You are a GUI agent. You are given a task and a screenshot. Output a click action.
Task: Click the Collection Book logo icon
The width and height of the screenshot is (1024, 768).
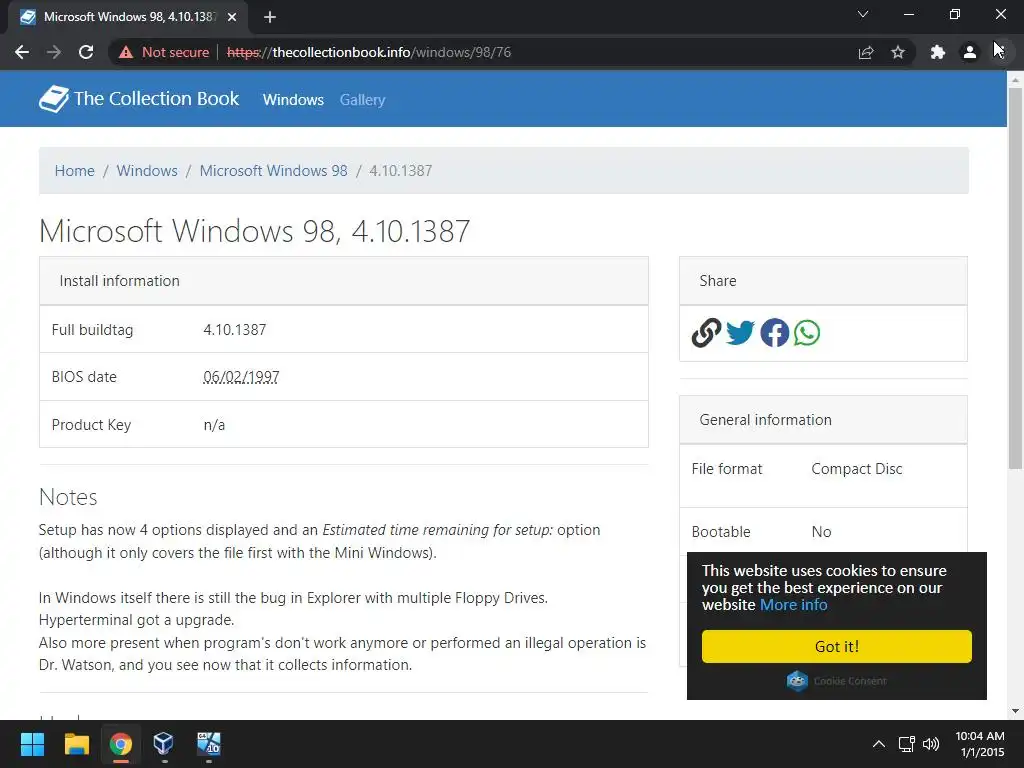54,99
